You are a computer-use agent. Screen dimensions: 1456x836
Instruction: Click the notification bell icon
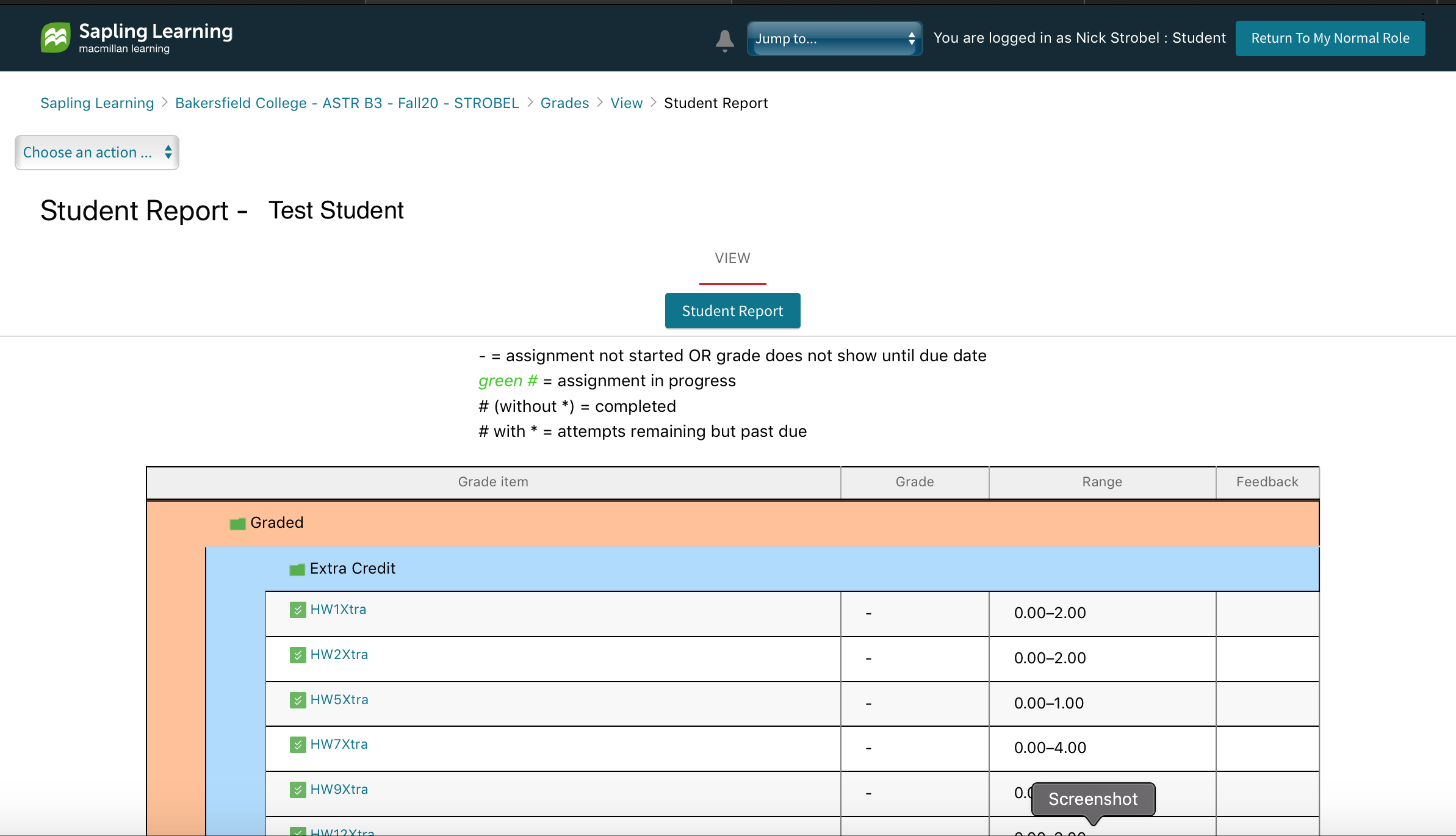(725, 39)
